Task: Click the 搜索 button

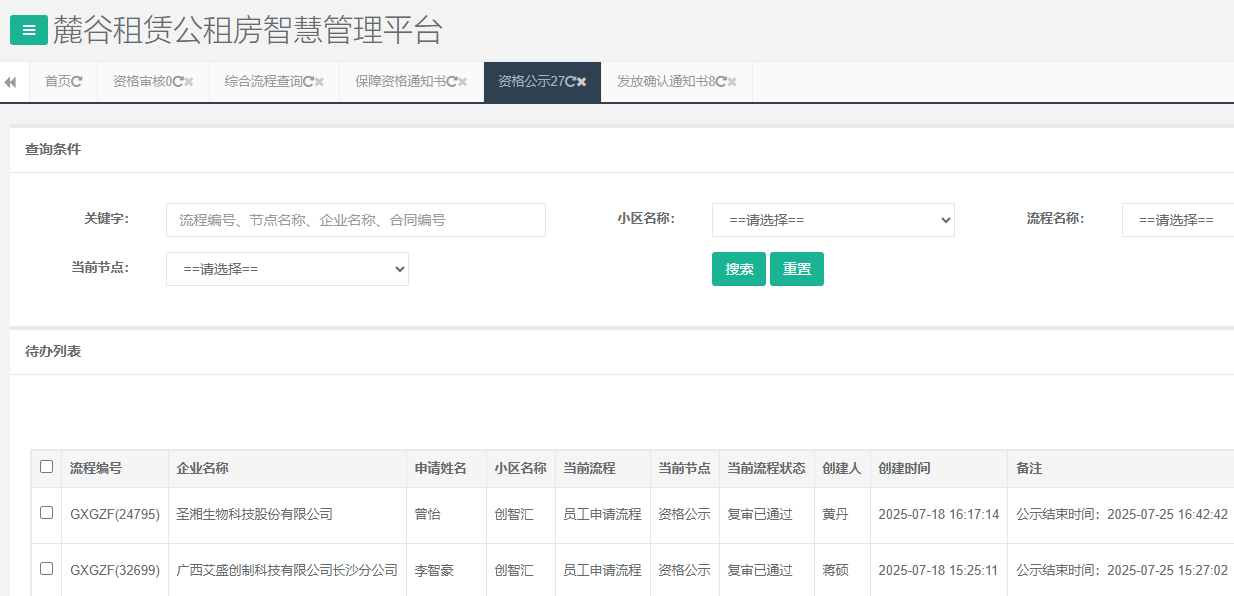Action: [x=739, y=269]
